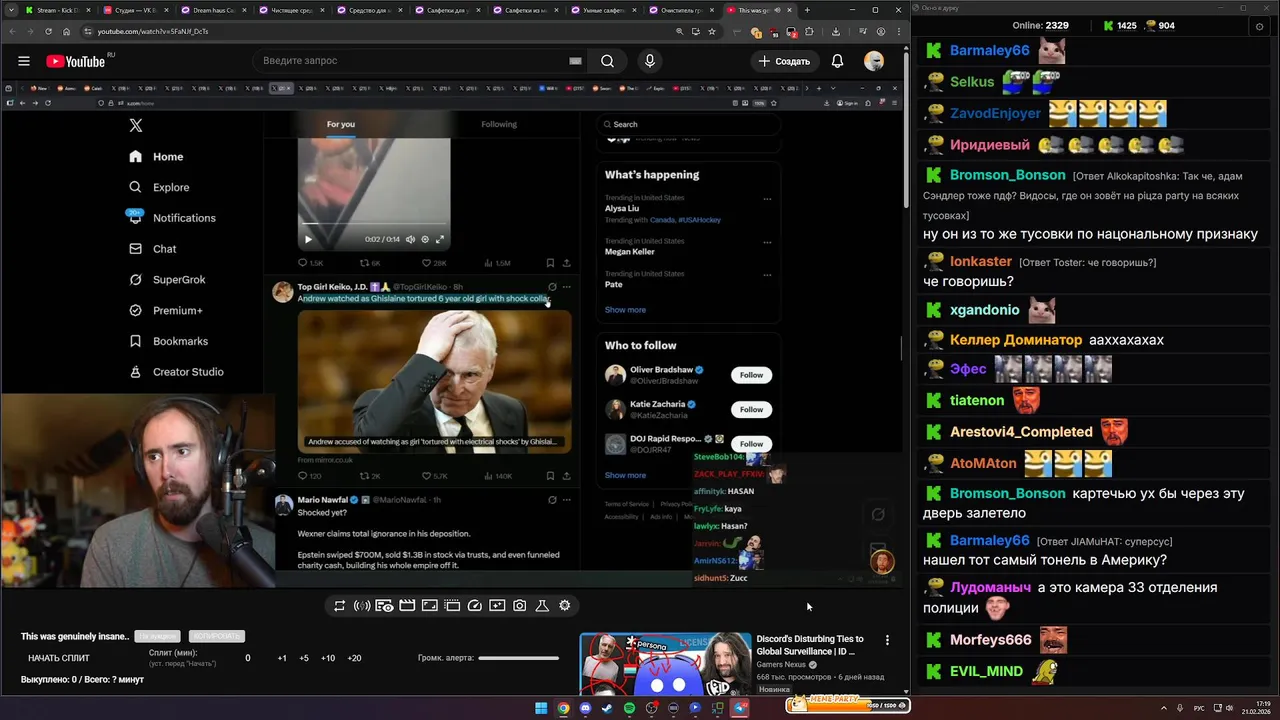Bookmark this page with the star

click(x=712, y=31)
